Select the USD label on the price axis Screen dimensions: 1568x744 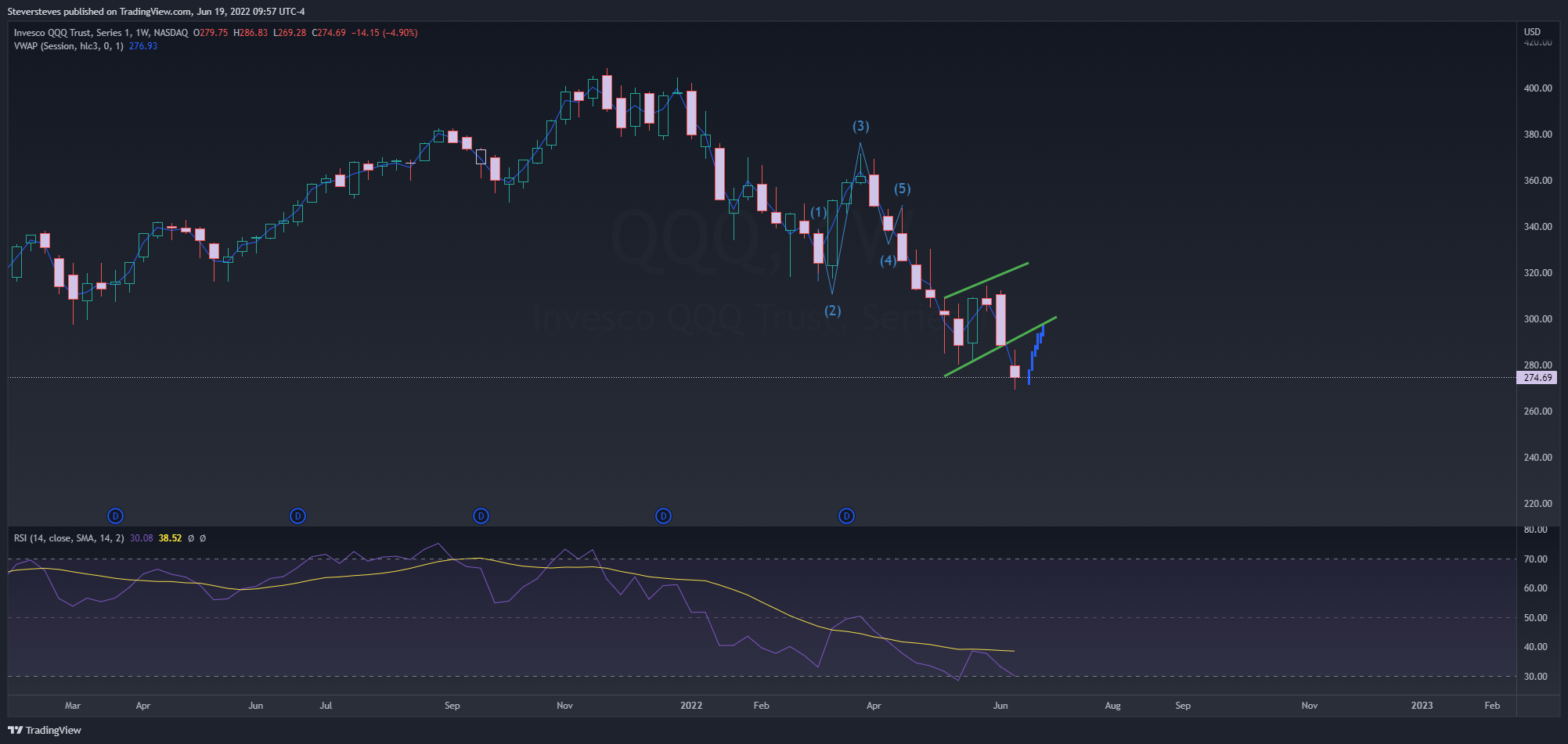coord(1531,31)
